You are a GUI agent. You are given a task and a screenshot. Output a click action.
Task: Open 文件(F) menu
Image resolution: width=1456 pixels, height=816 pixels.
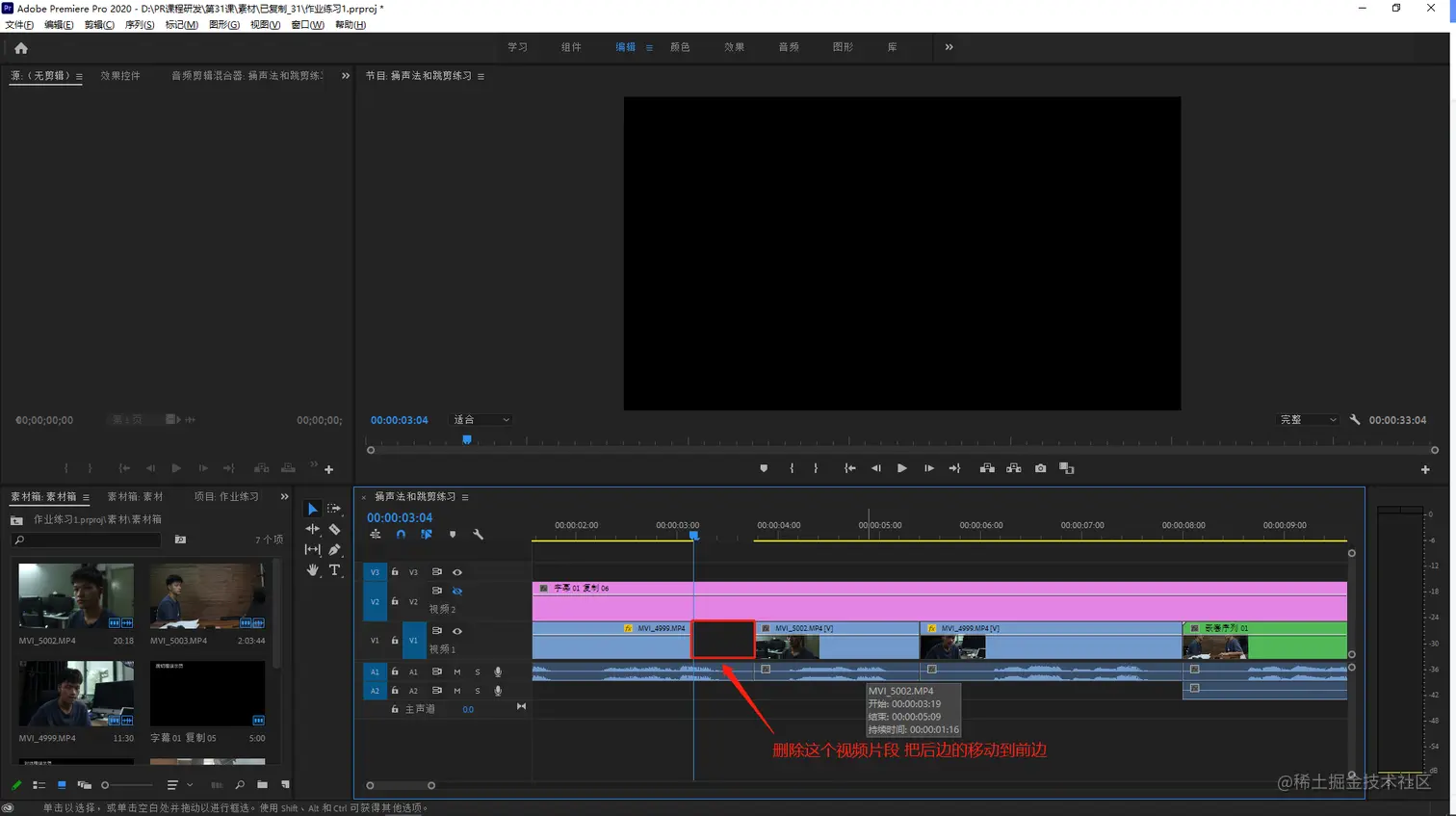(x=19, y=25)
